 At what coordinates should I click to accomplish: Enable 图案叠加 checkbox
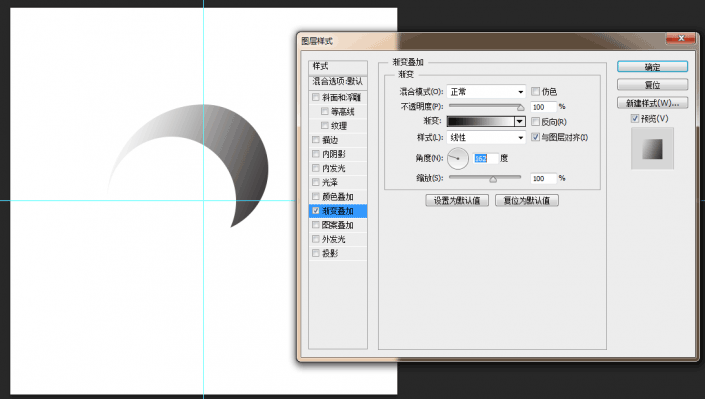pos(316,225)
